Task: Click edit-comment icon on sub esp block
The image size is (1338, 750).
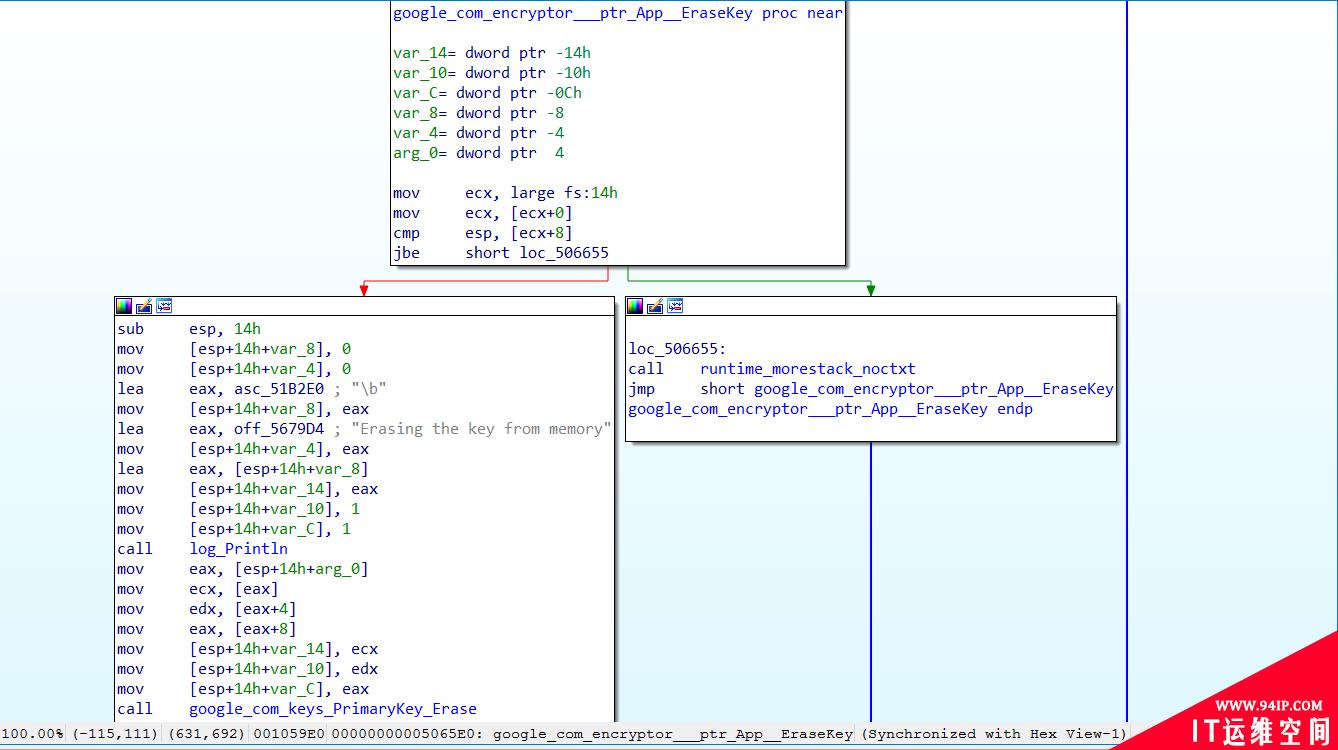Action: click(x=144, y=306)
